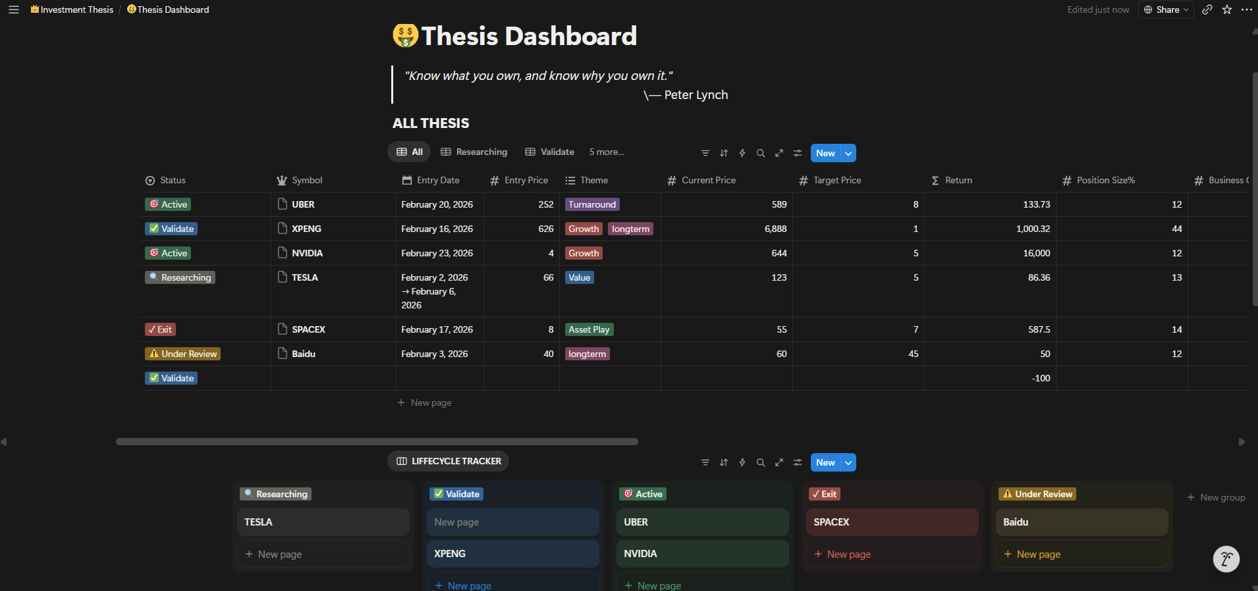Screen dimensions: 1258x591
Task: Star this page as favorite
Action: (1227, 10)
